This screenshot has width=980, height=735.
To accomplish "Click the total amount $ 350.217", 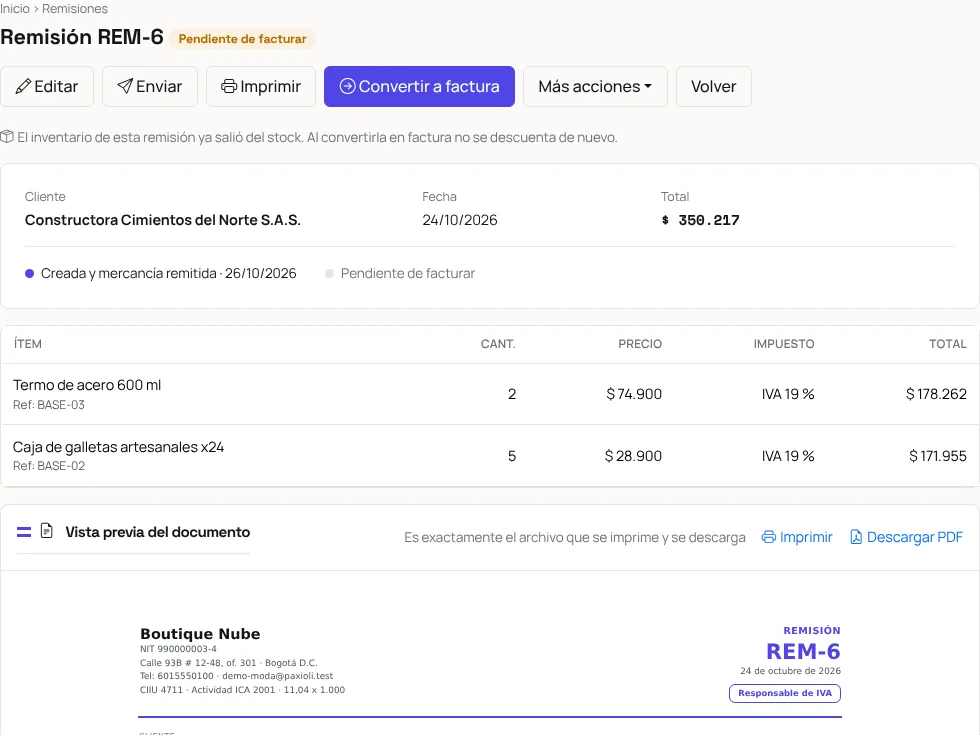I will pos(700,220).
